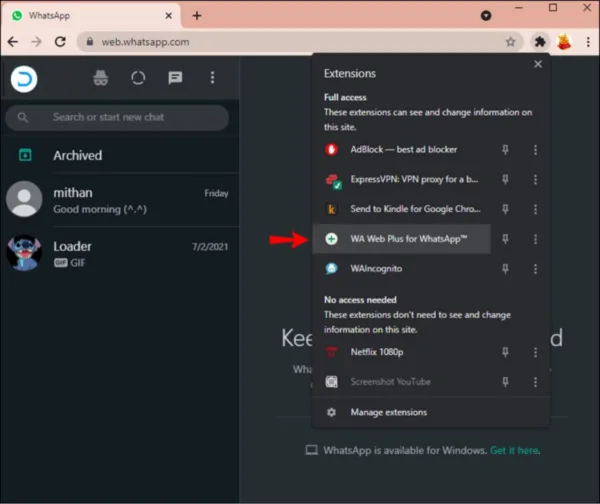Open more actions for Netflix 1080p
The width and height of the screenshot is (600, 504).
(x=535, y=352)
